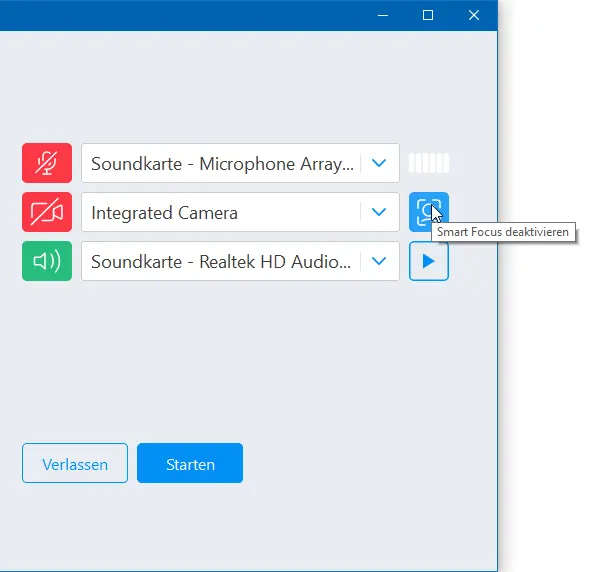Click the microphone level meter bars
This screenshot has height=572, width=589.
429,163
